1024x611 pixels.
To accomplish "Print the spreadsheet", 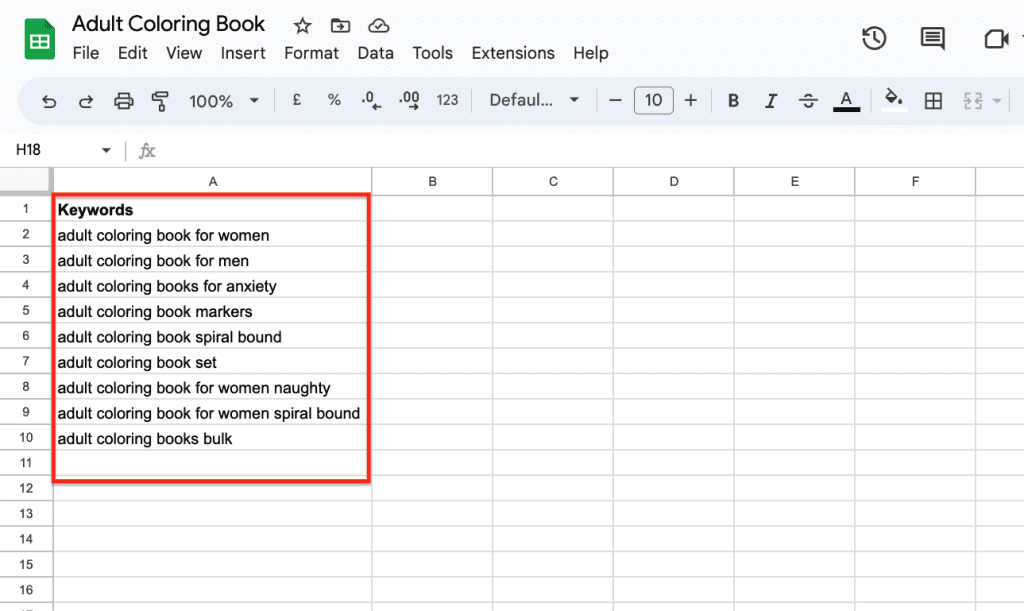I will point(123,100).
